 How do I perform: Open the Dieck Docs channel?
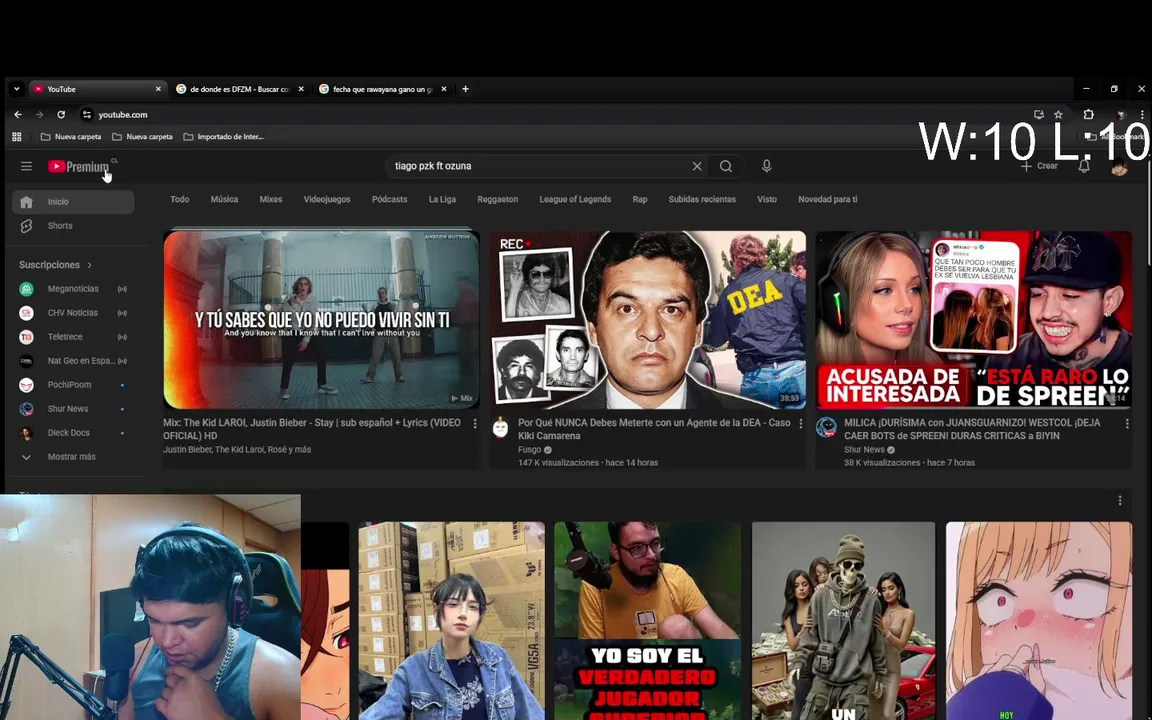[73, 433]
